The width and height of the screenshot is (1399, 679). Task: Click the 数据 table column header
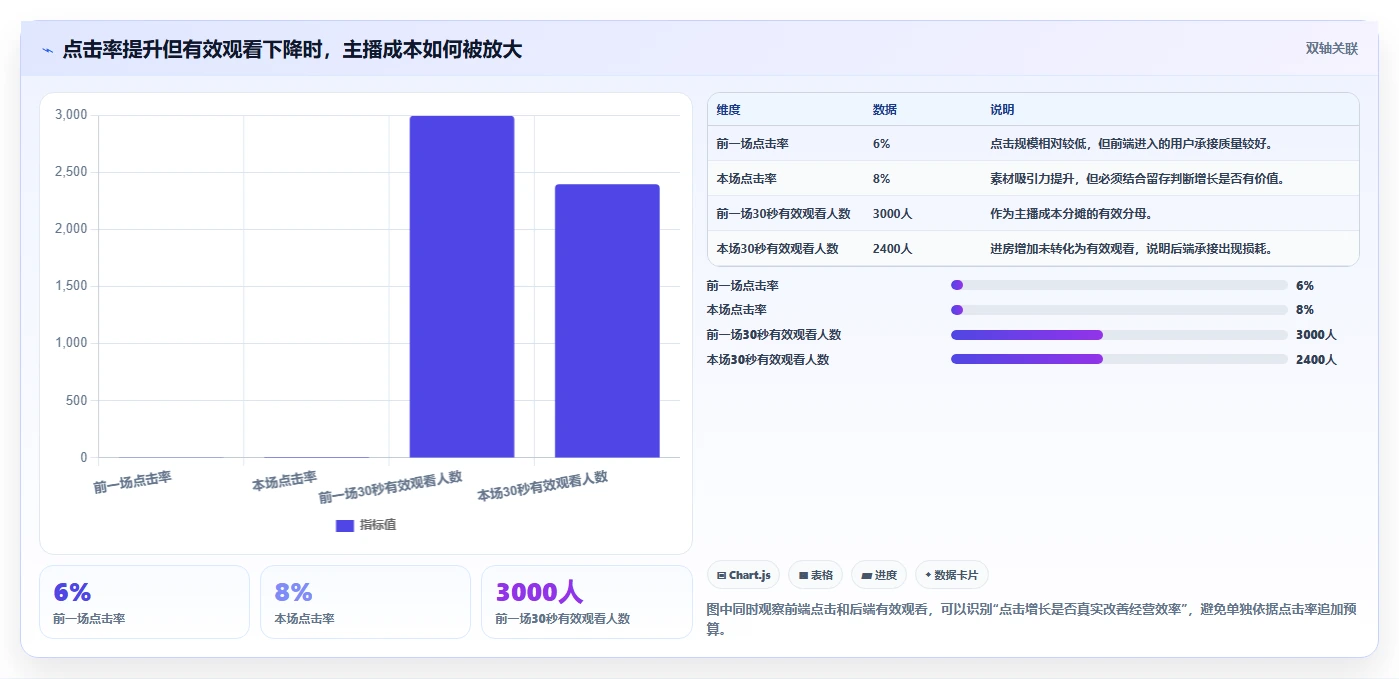coord(884,109)
